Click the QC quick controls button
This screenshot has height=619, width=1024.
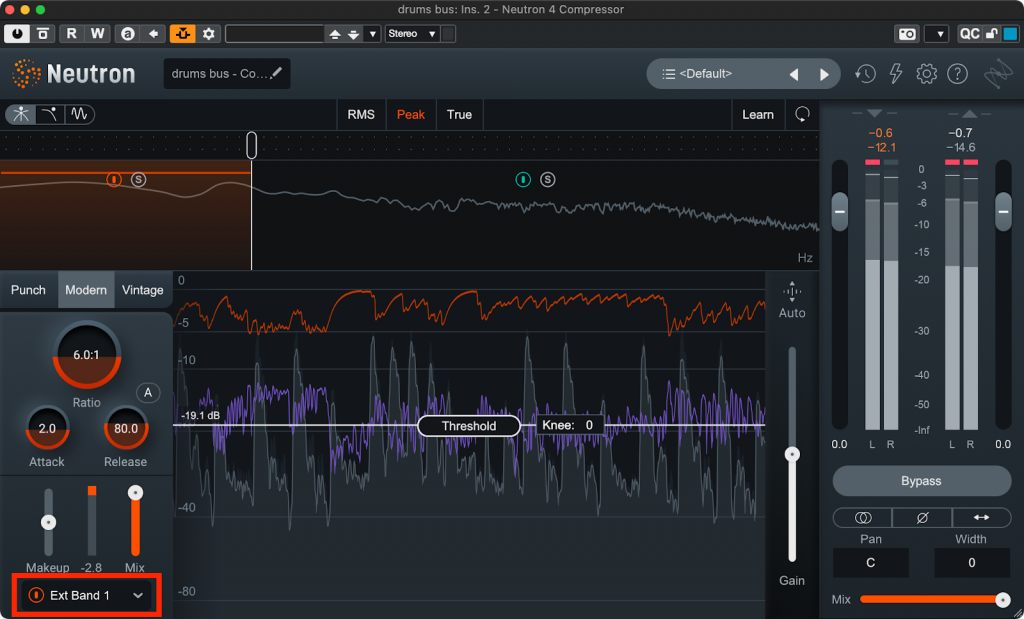pyautogui.click(x=969, y=34)
